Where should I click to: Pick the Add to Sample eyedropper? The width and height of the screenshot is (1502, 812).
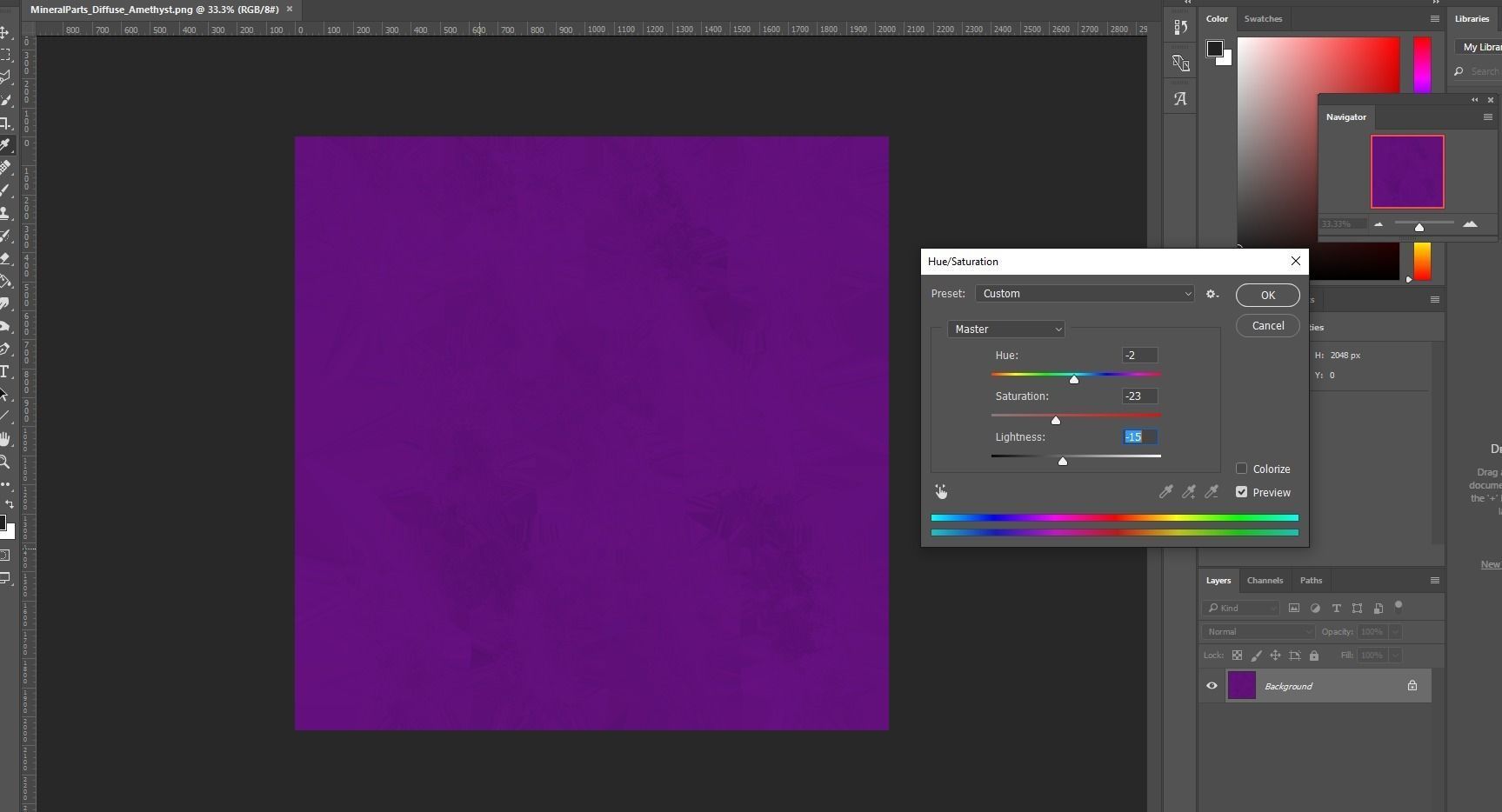(1188, 492)
